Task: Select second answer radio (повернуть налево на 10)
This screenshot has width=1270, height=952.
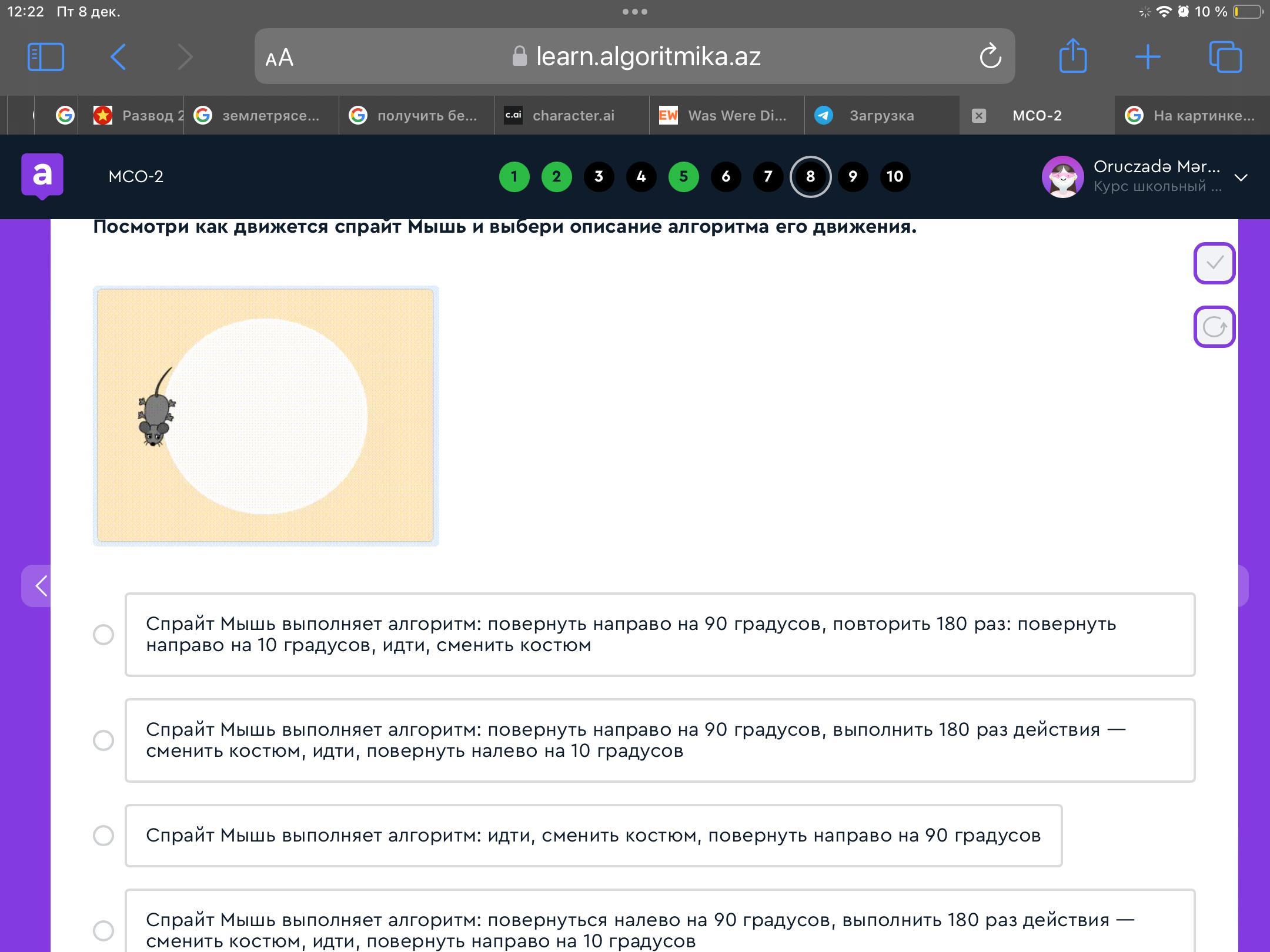Action: coord(103,740)
